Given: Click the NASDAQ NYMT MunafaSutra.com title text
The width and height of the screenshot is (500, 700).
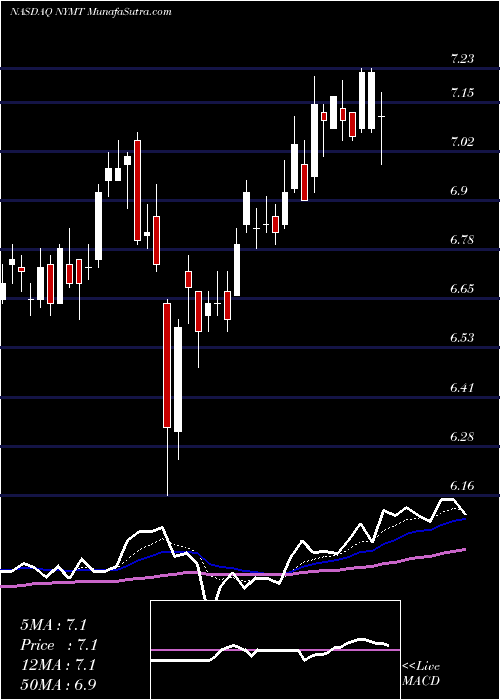Looking at the screenshot, I should pyautogui.click(x=91, y=11).
